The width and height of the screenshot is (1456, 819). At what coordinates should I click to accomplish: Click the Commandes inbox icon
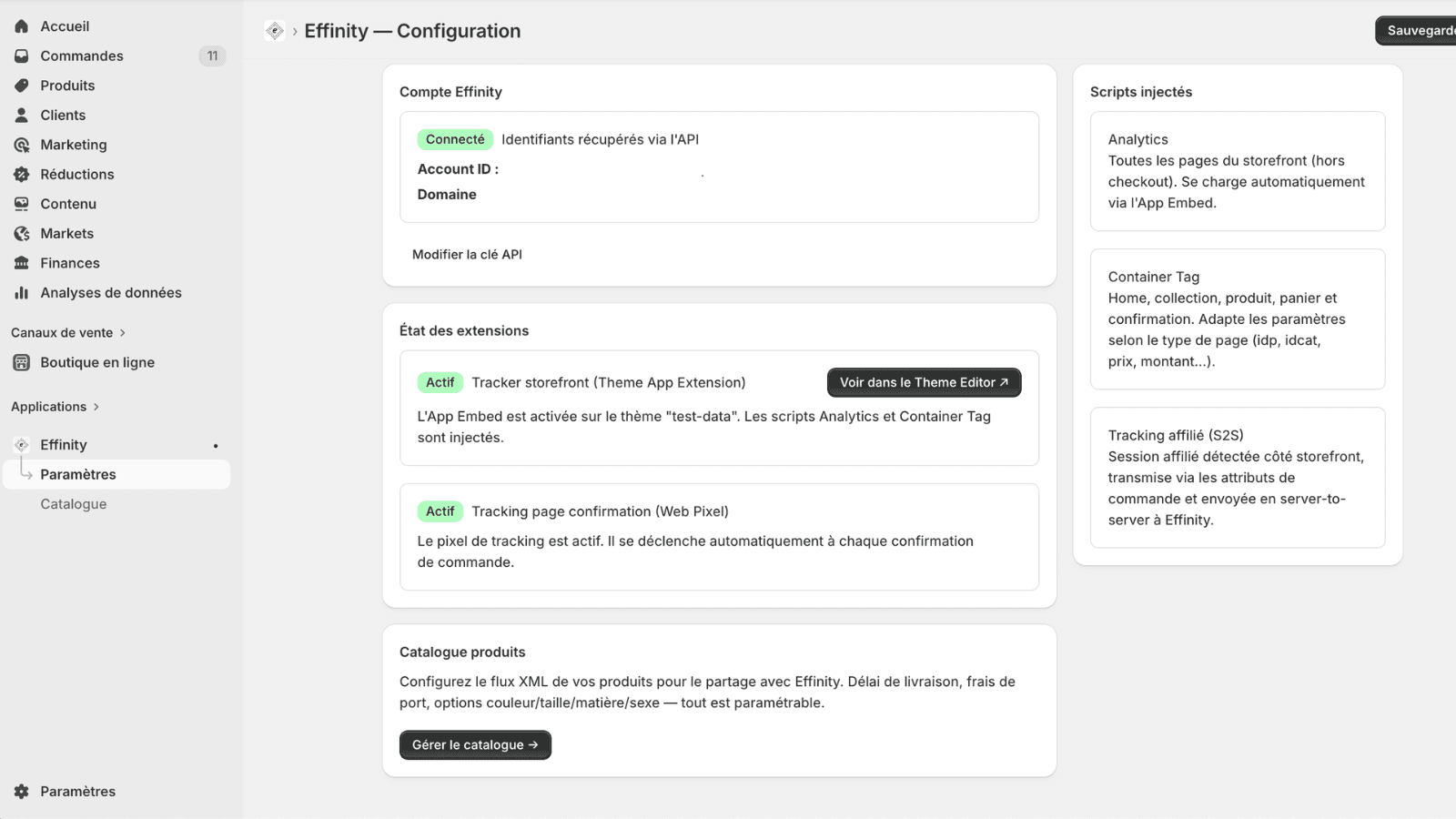click(22, 56)
